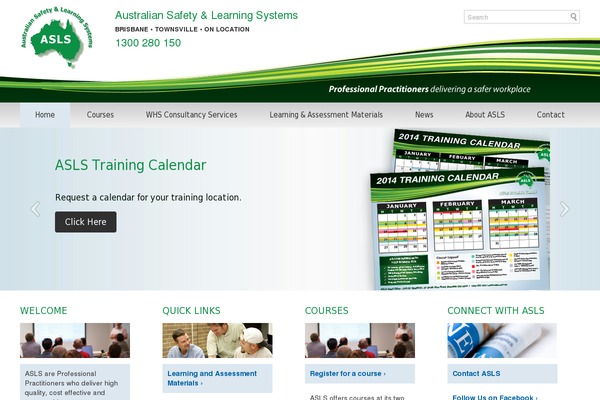Open the About ASLS menu item
600x400 pixels.
485,115
